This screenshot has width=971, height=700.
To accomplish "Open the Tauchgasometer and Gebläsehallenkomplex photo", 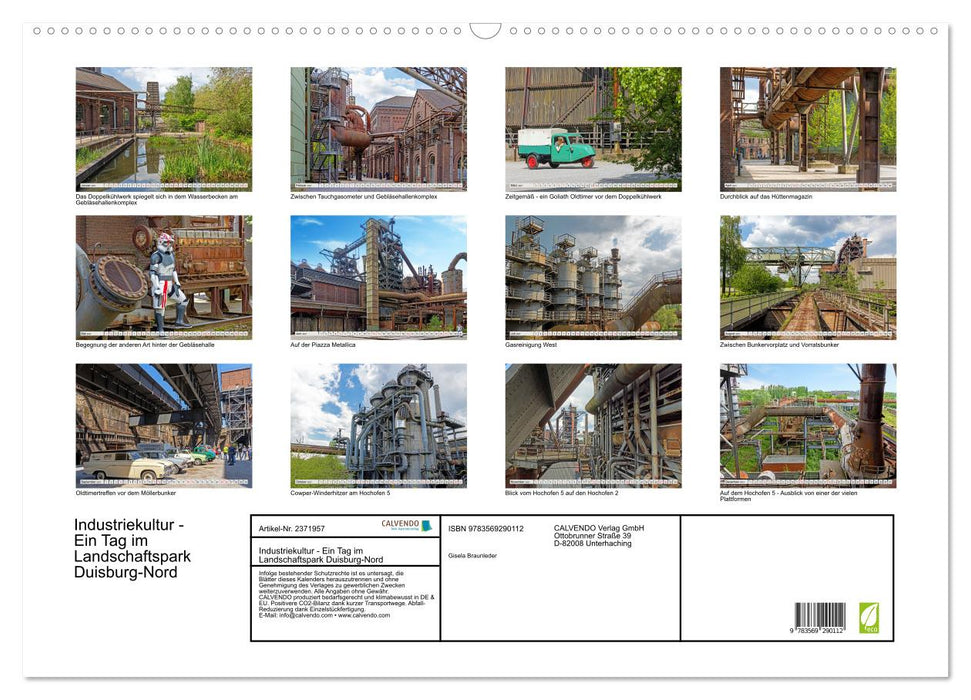I will [x=378, y=129].
